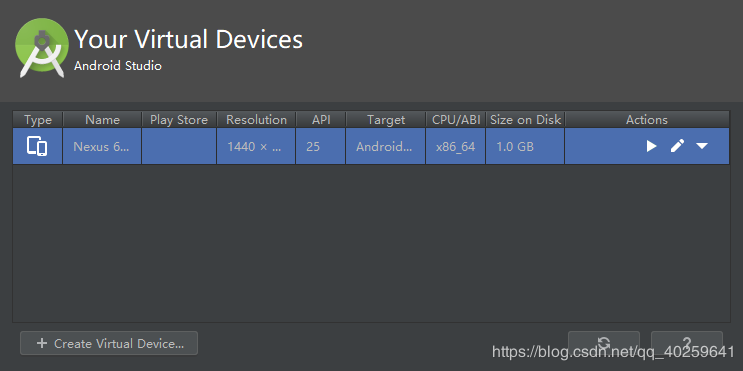Click the Play Store column header
The width and height of the screenshot is (743, 371).
pyautogui.click(x=179, y=119)
